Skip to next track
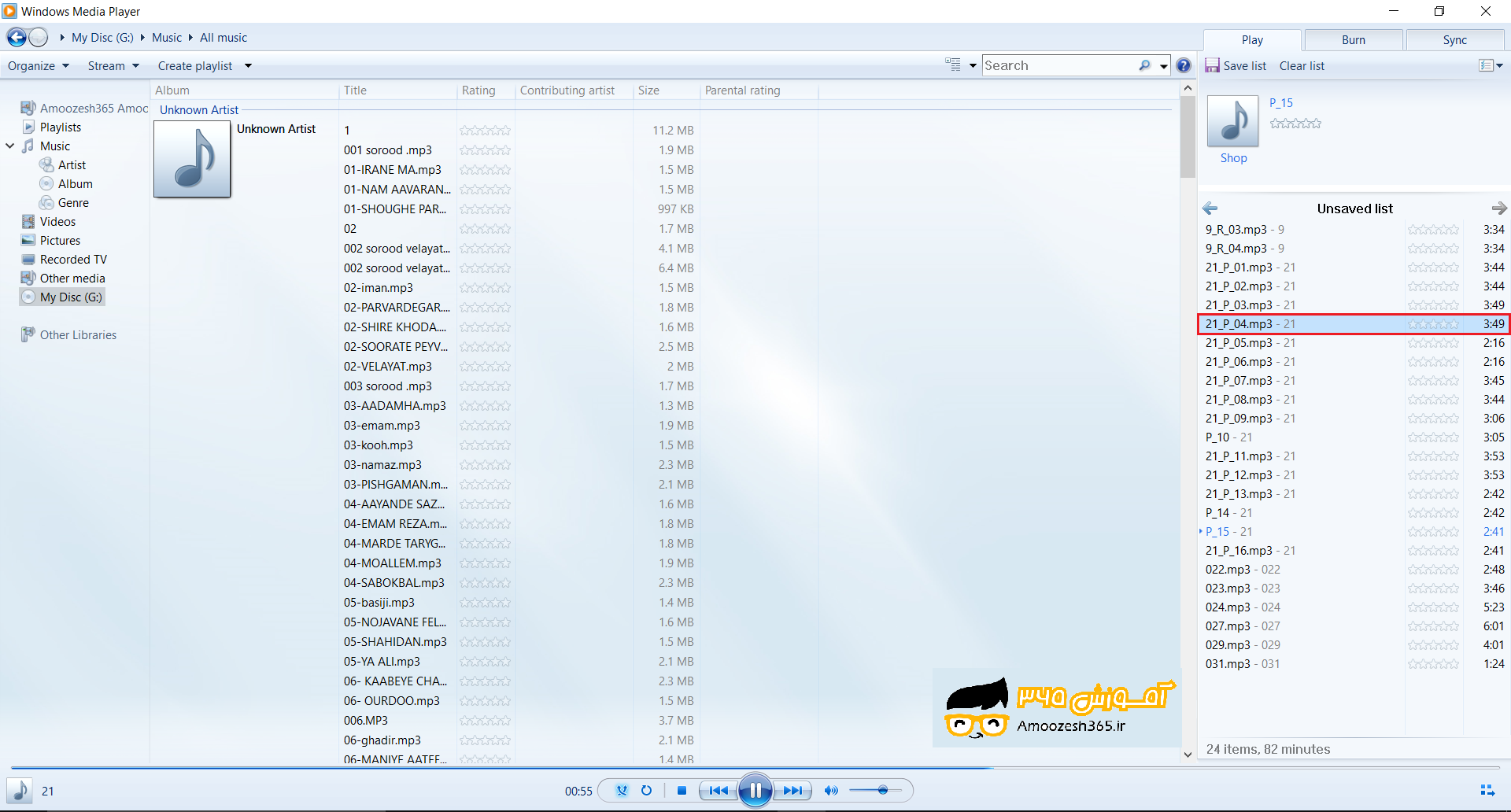 click(792, 791)
